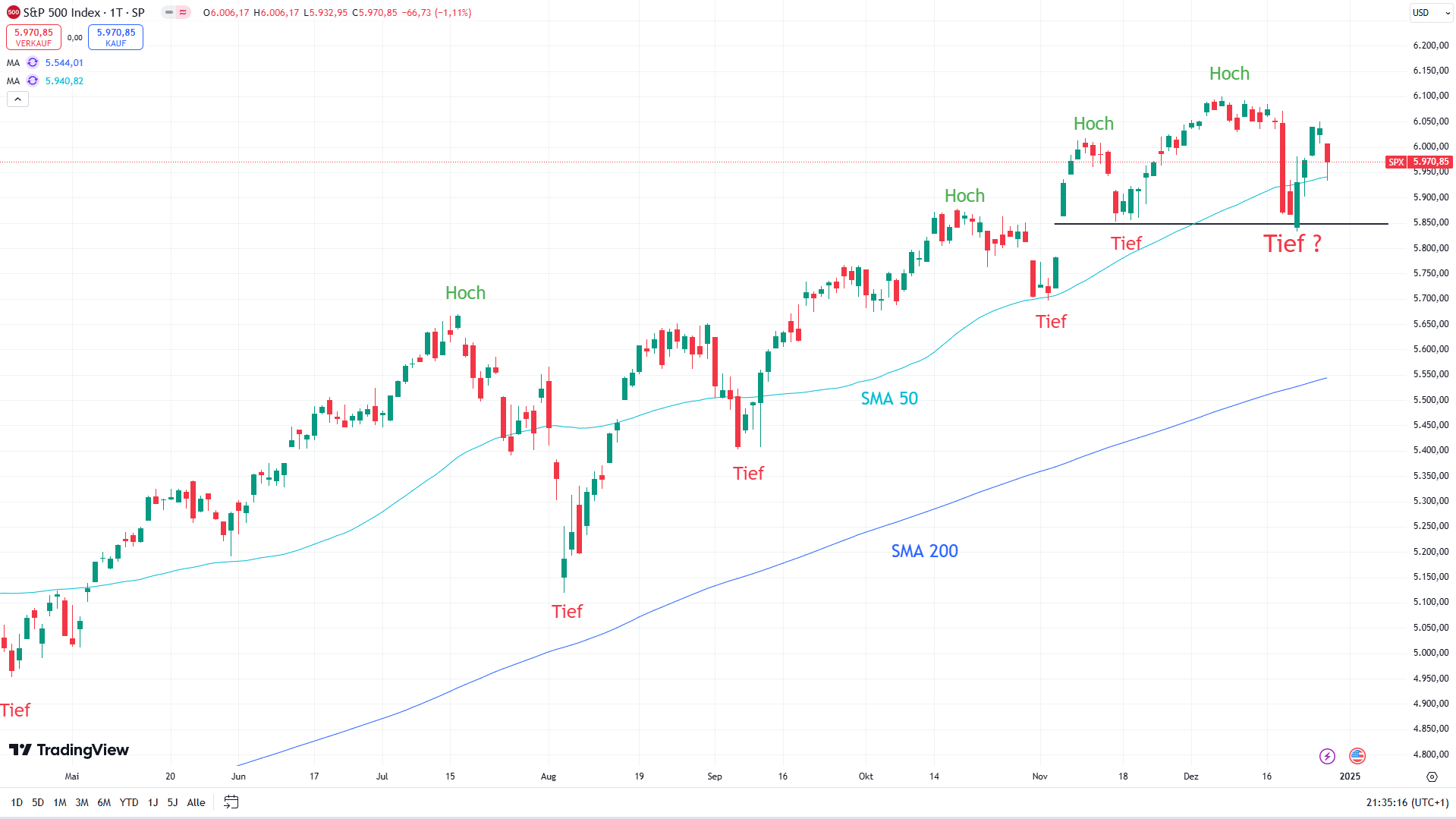Show the Alle full time range
Image resolution: width=1456 pixels, height=819 pixels.
coord(196,803)
